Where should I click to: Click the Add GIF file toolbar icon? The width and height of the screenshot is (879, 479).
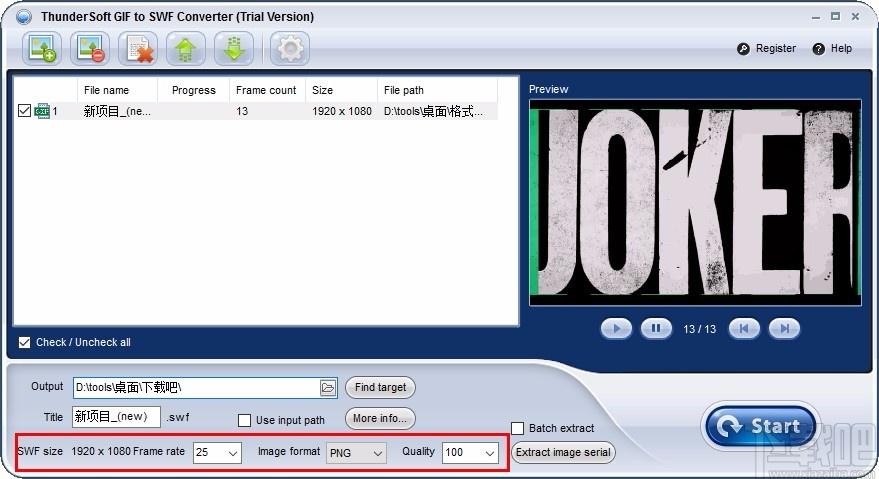point(42,48)
